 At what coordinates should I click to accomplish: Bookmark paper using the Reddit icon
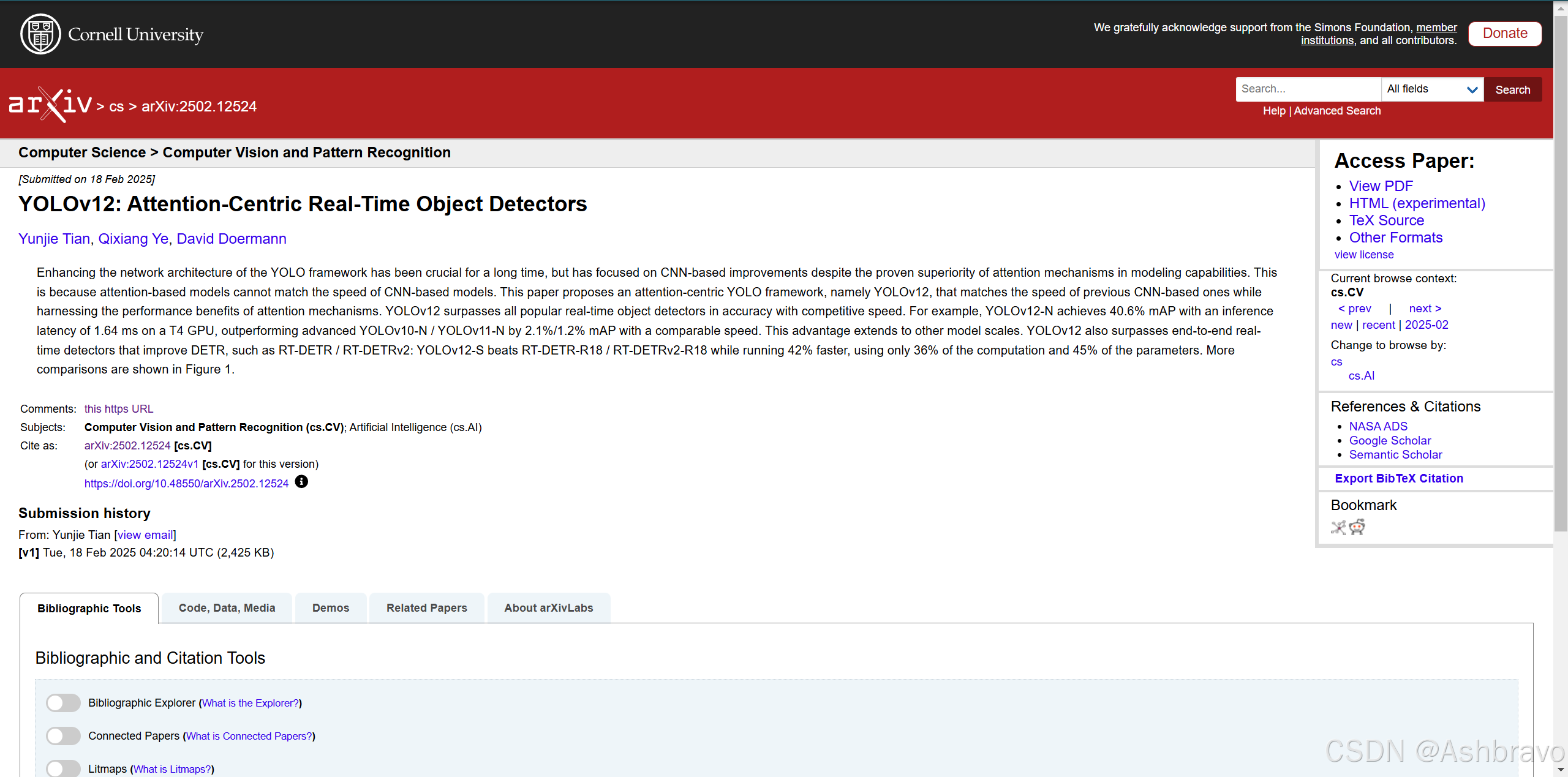tap(1357, 527)
